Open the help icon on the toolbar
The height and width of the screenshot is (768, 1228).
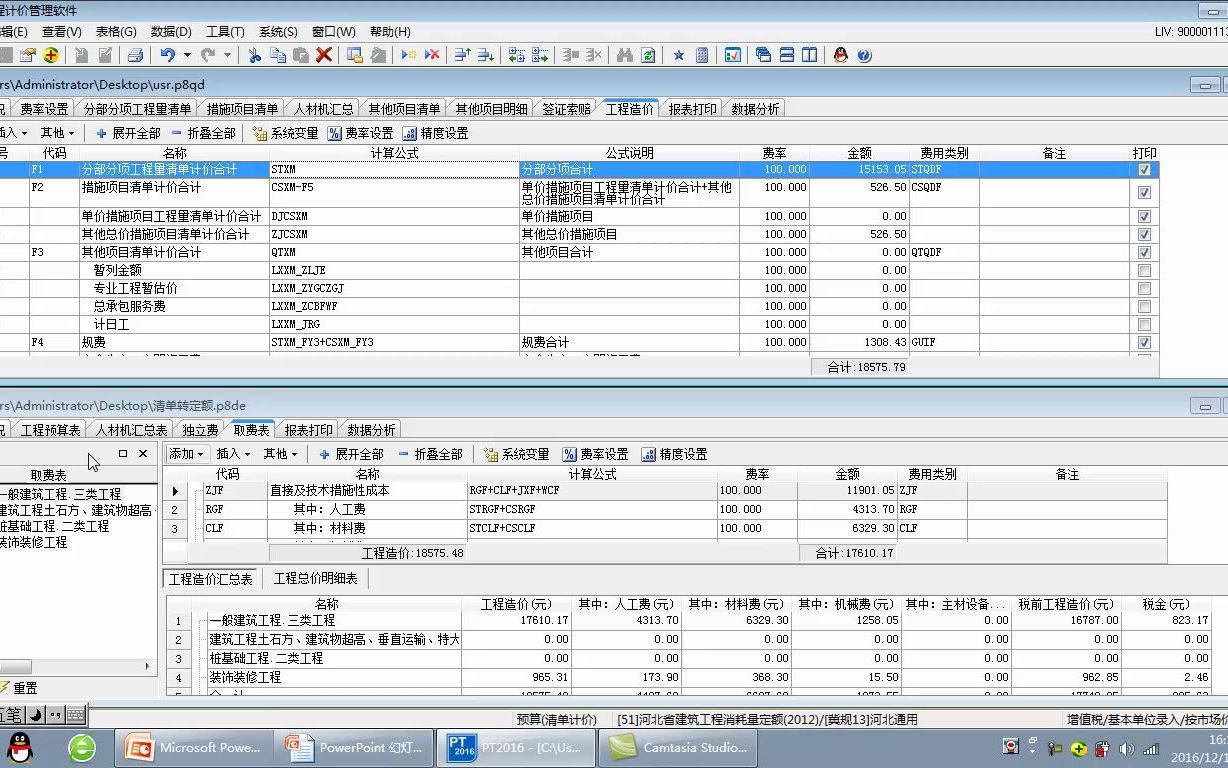coord(865,55)
